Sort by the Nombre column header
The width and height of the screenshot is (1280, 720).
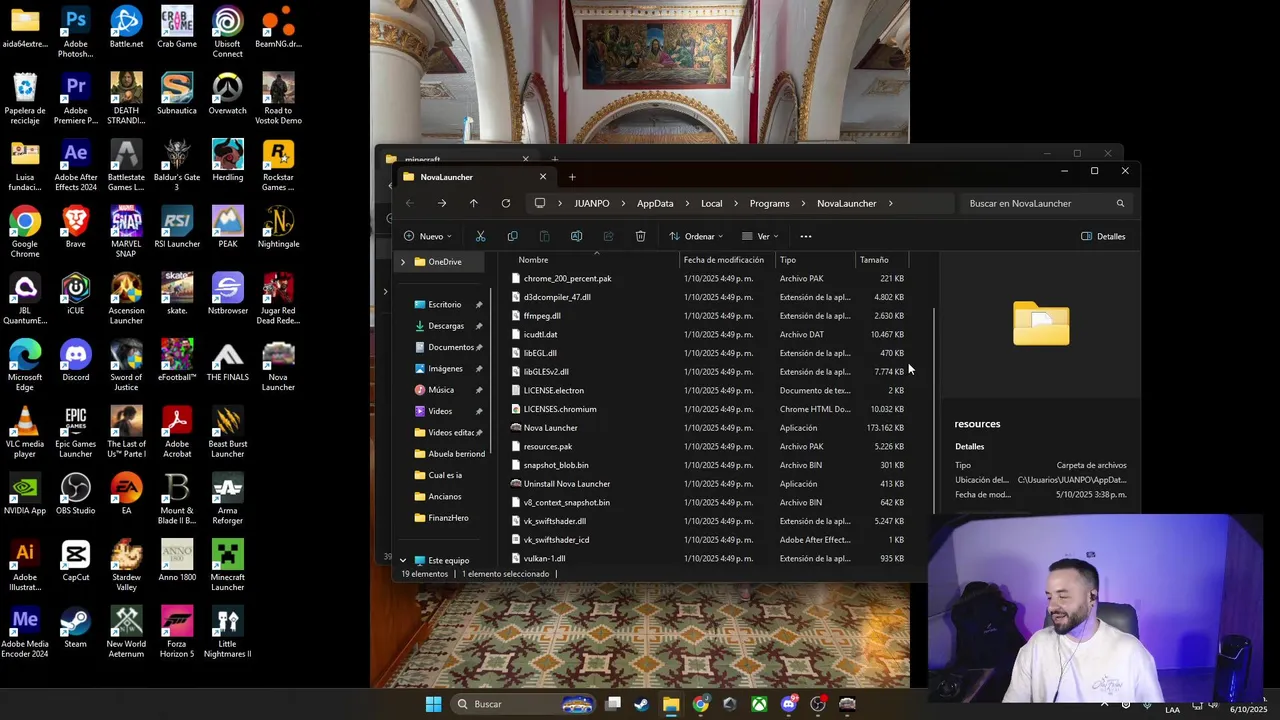click(x=596, y=260)
